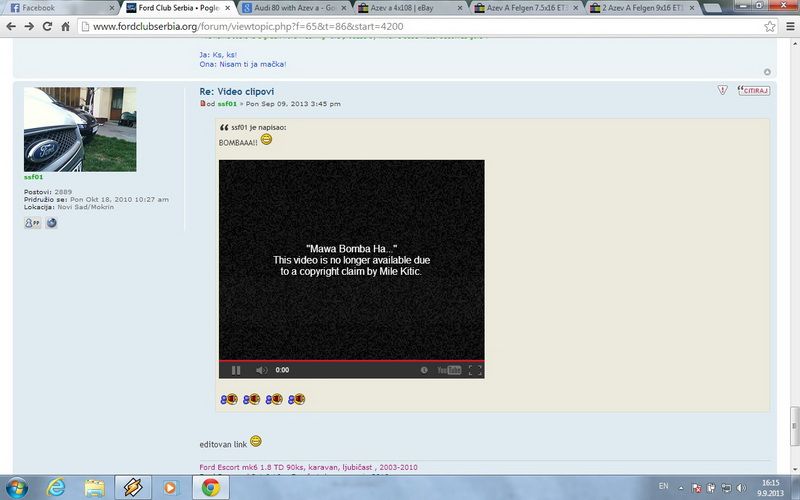The width and height of the screenshot is (800, 500).
Task: Reload the page with refresh icon
Action: coord(47,27)
